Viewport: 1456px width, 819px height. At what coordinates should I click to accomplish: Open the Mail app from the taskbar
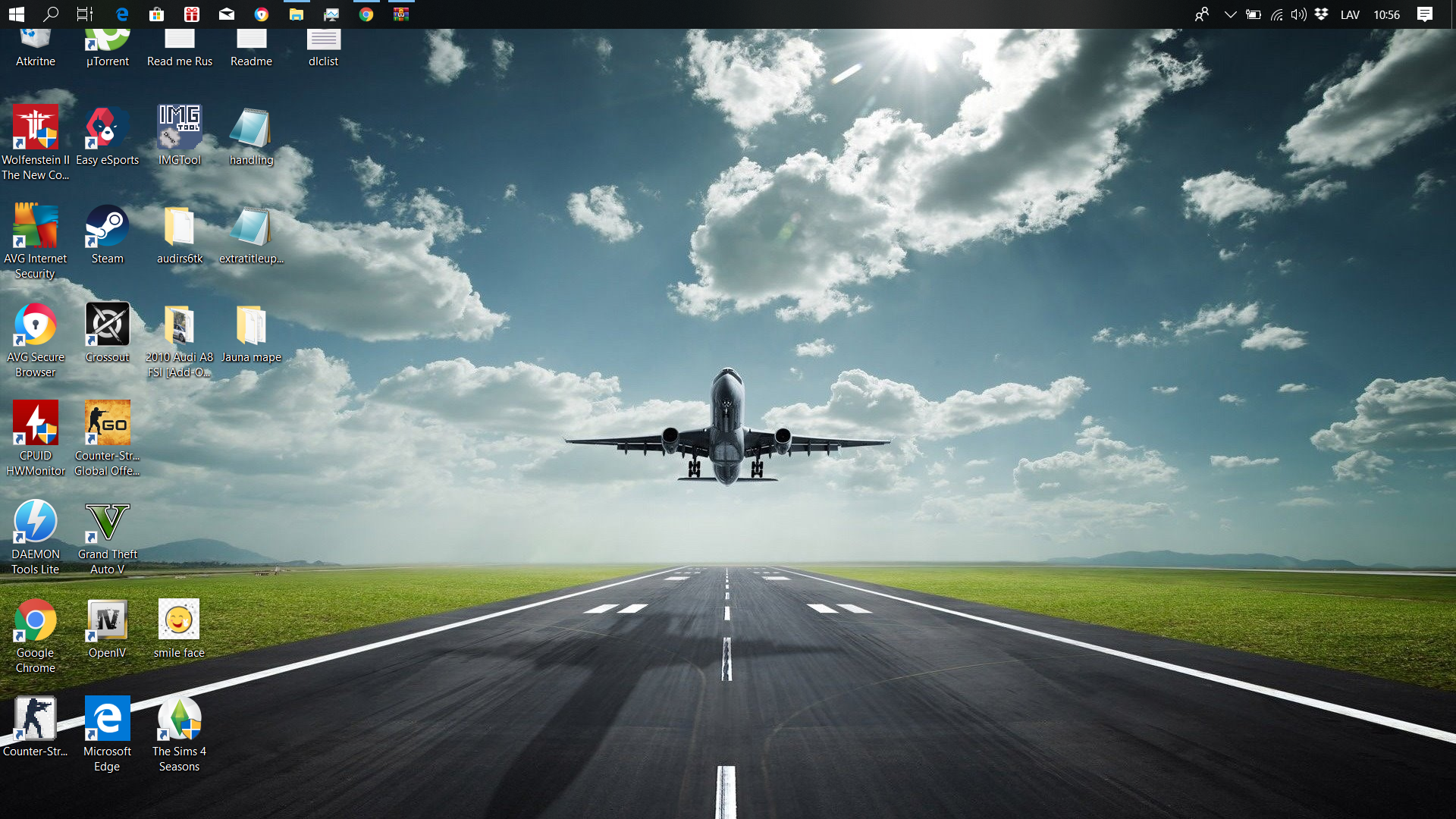pos(226,14)
